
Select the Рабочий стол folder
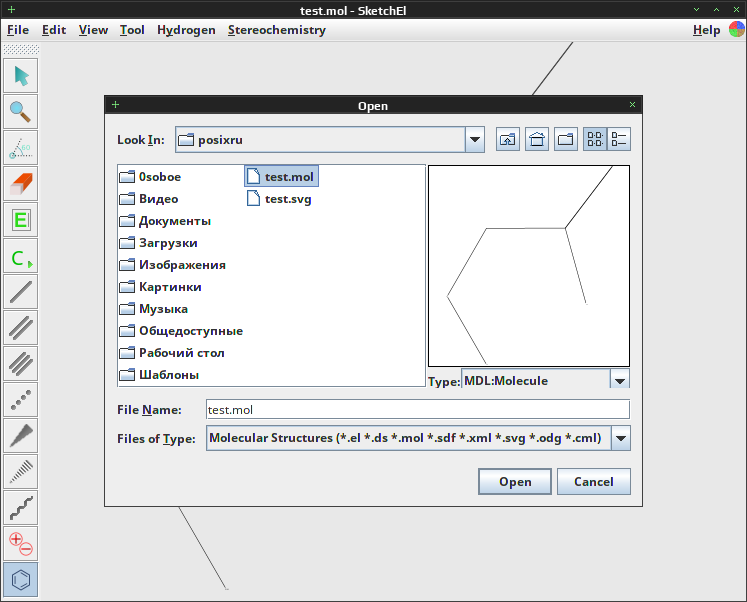pos(172,352)
